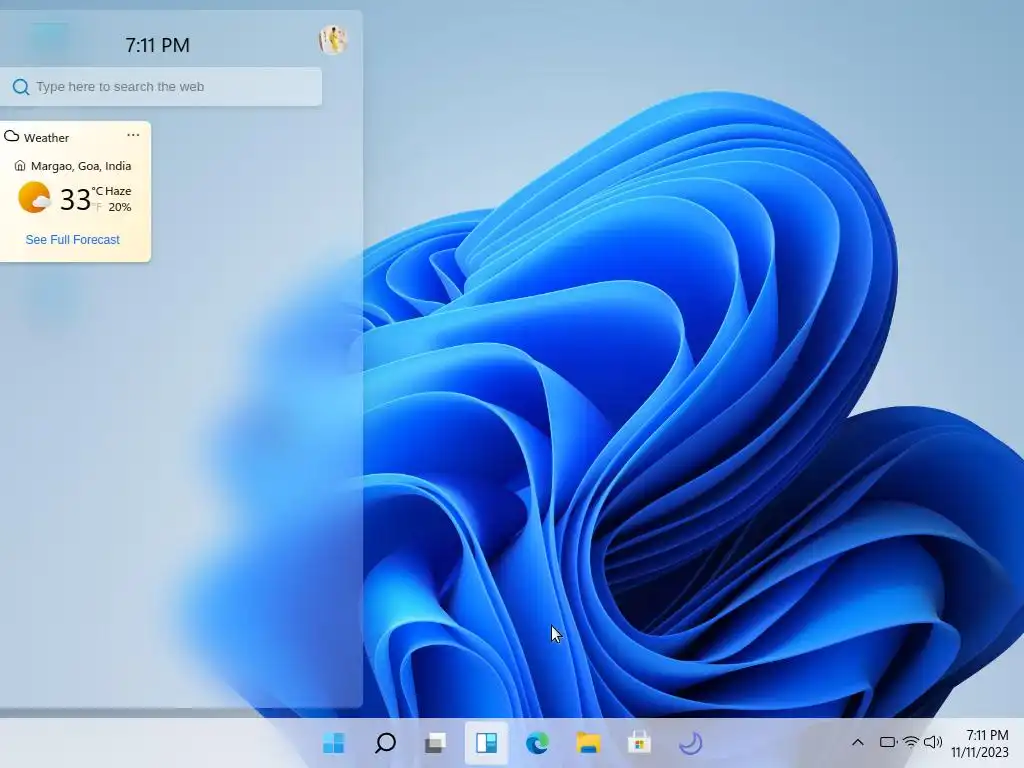This screenshot has width=1024, height=768.
Task: Open the clock showing 11/11/2023
Action: [x=980, y=743]
